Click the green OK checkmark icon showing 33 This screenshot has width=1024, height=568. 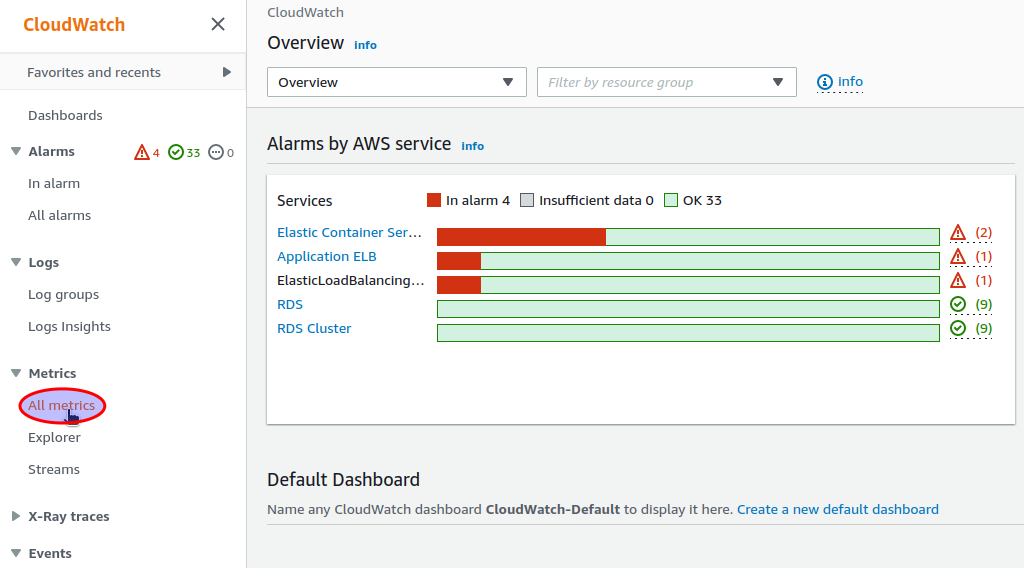[x=176, y=152]
